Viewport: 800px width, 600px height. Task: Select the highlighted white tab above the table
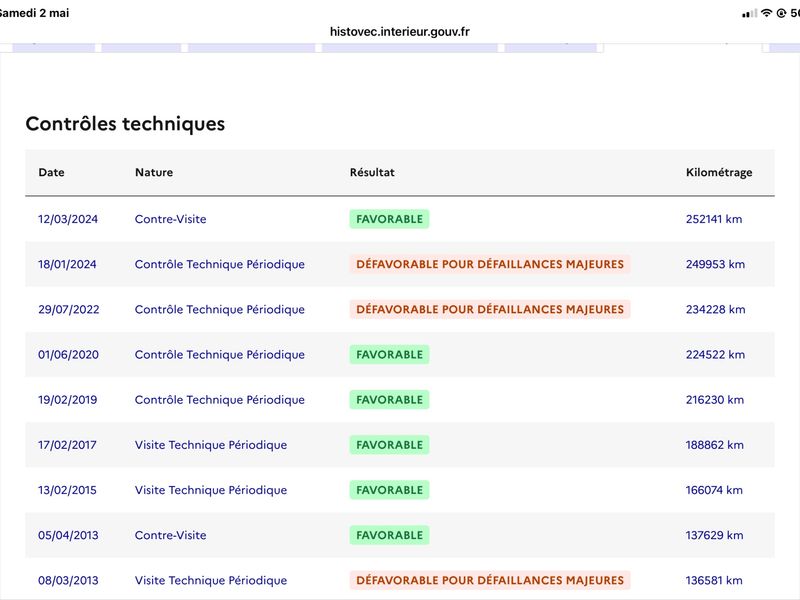[x=683, y=47]
